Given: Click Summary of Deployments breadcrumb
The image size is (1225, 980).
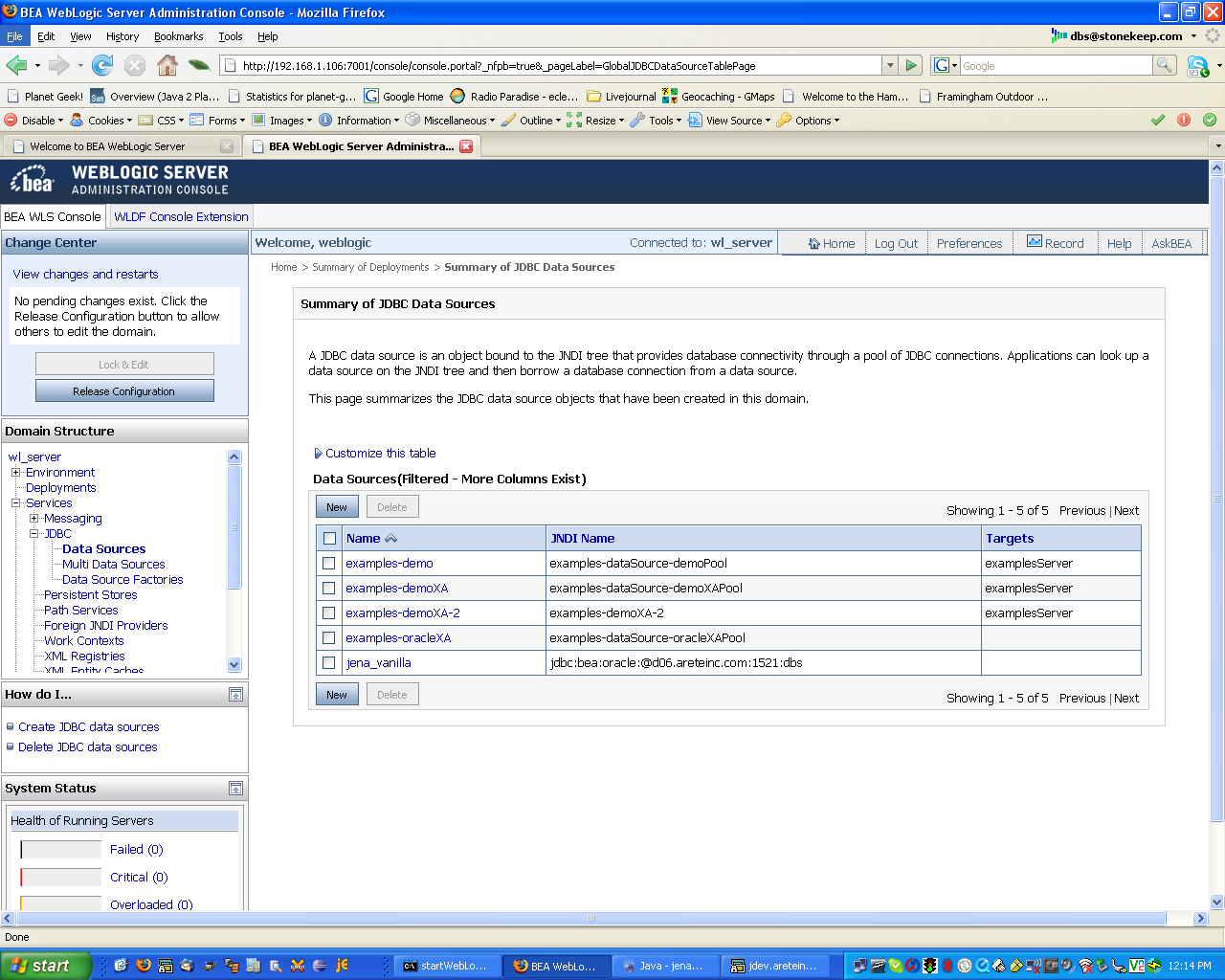Looking at the screenshot, I should (370, 268).
